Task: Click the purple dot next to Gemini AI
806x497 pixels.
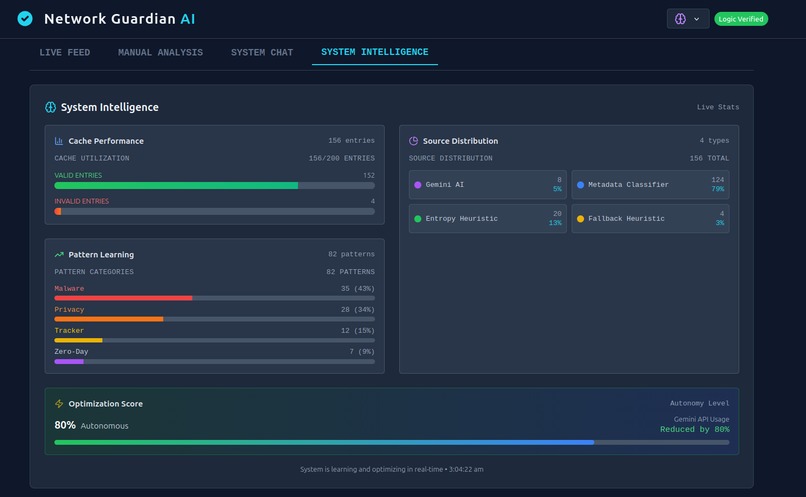Action: (x=417, y=185)
